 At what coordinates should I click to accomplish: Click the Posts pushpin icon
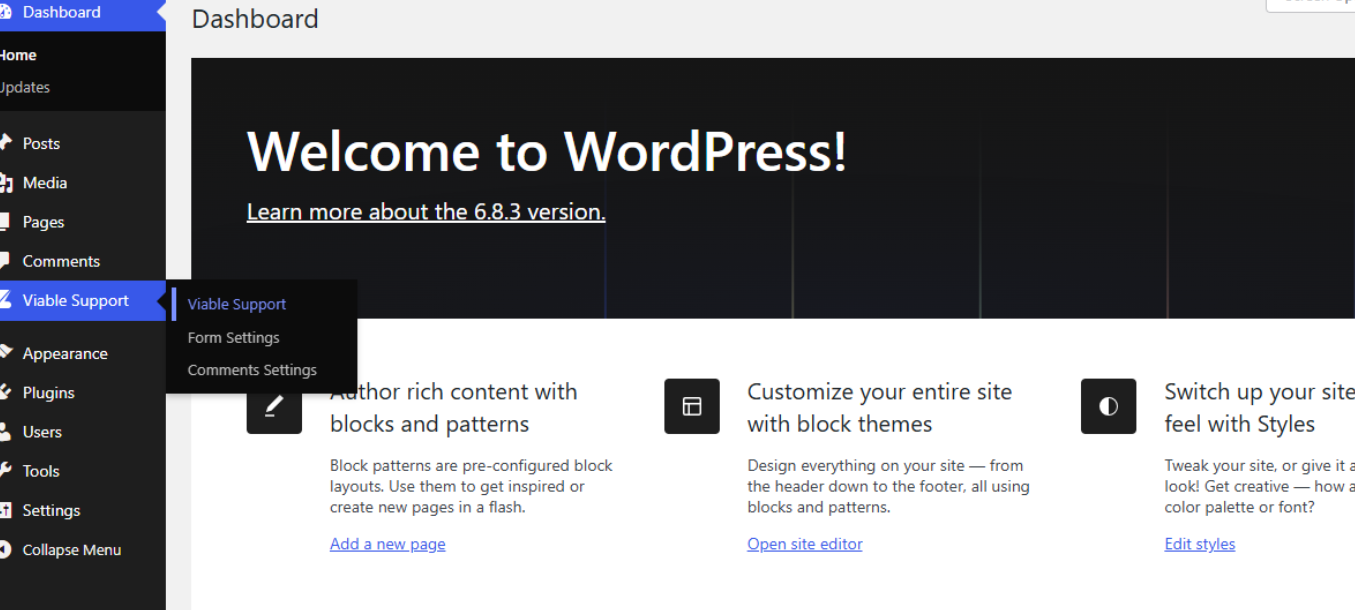click(6, 143)
